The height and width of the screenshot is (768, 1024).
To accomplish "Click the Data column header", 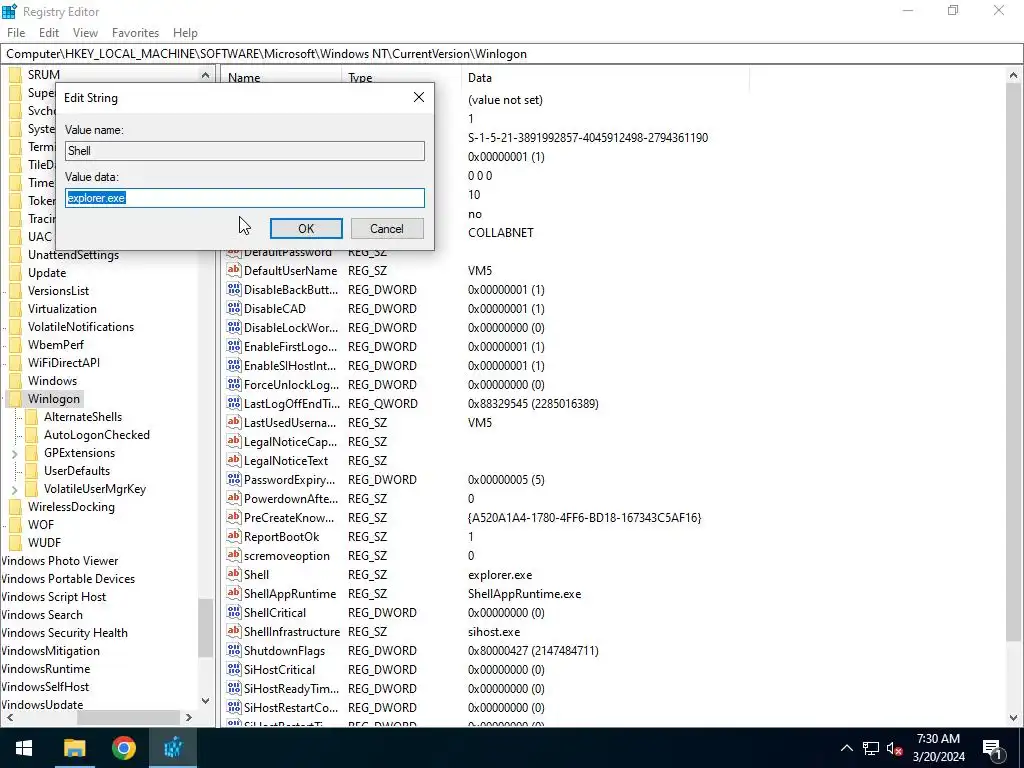I will pyautogui.click(x=605, y=77).
